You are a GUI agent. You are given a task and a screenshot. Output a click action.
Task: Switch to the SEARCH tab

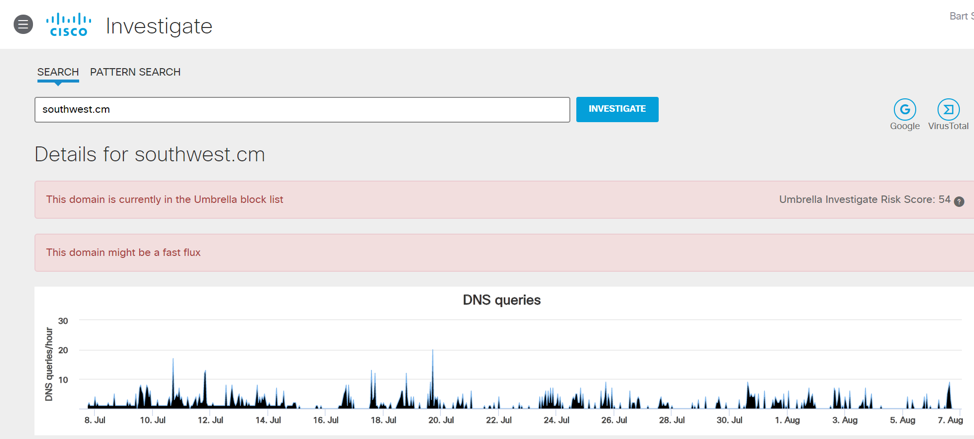point(58,72)
